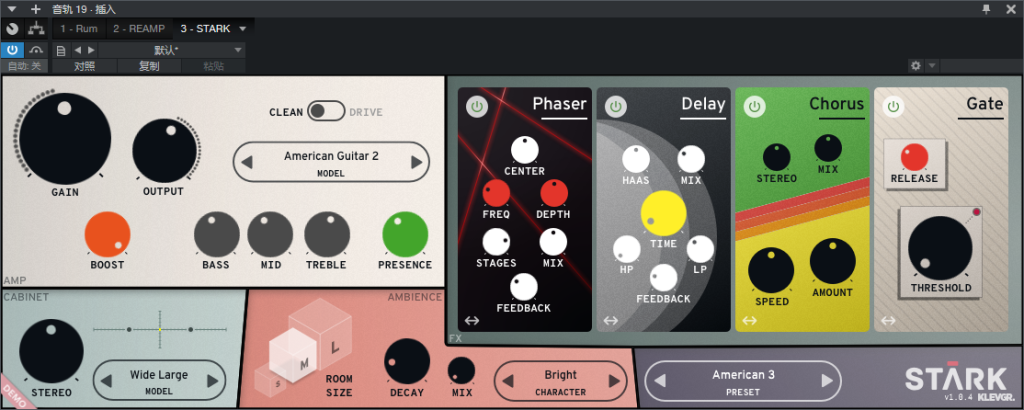
Task: Click the Chorus reorder arrows icon
Action: [x=749, y=321]
